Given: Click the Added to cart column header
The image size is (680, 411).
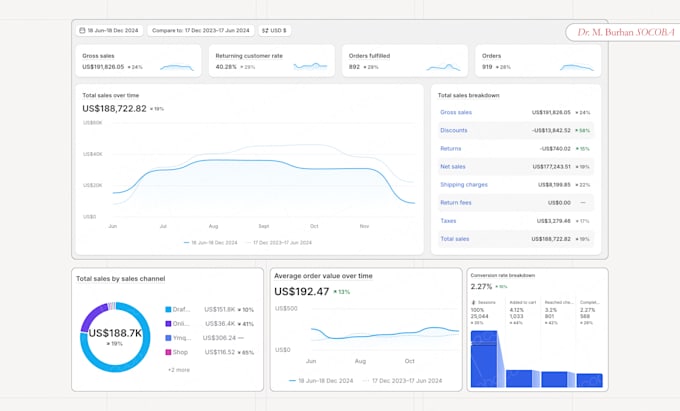Looking at the screenshot, I should point(523,302).
